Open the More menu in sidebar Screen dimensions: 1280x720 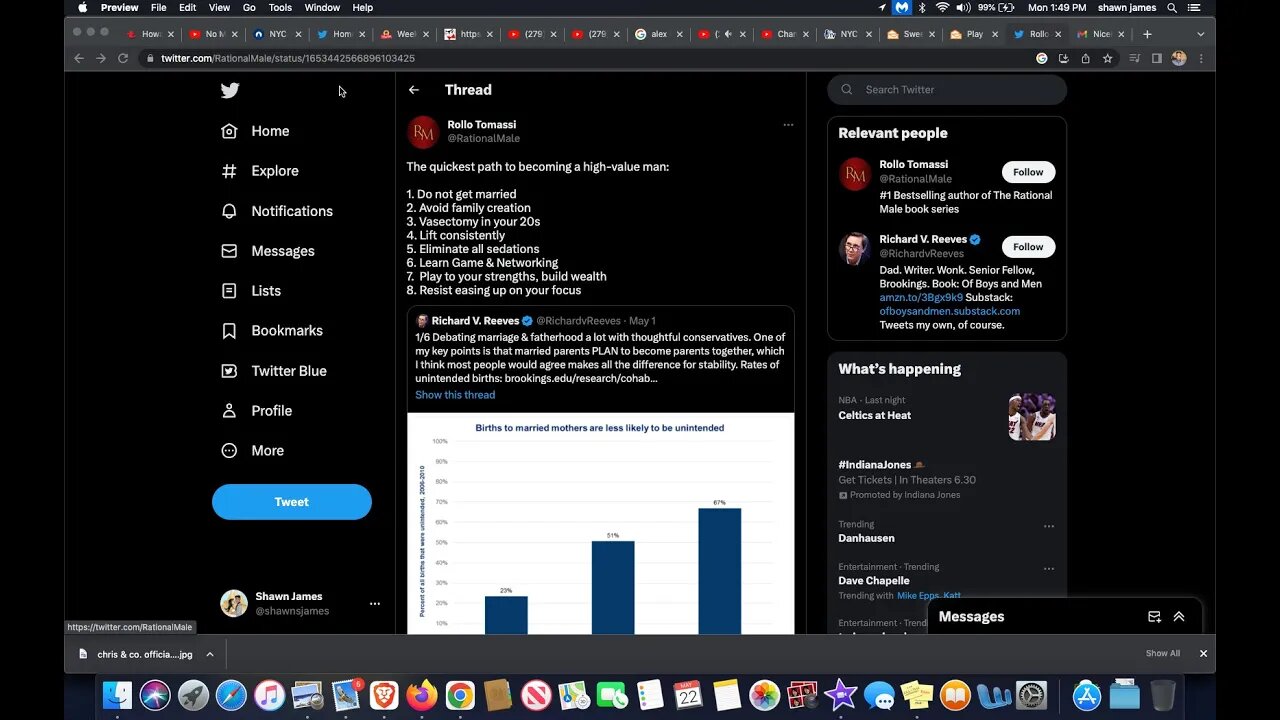click(x=252, y=451)
